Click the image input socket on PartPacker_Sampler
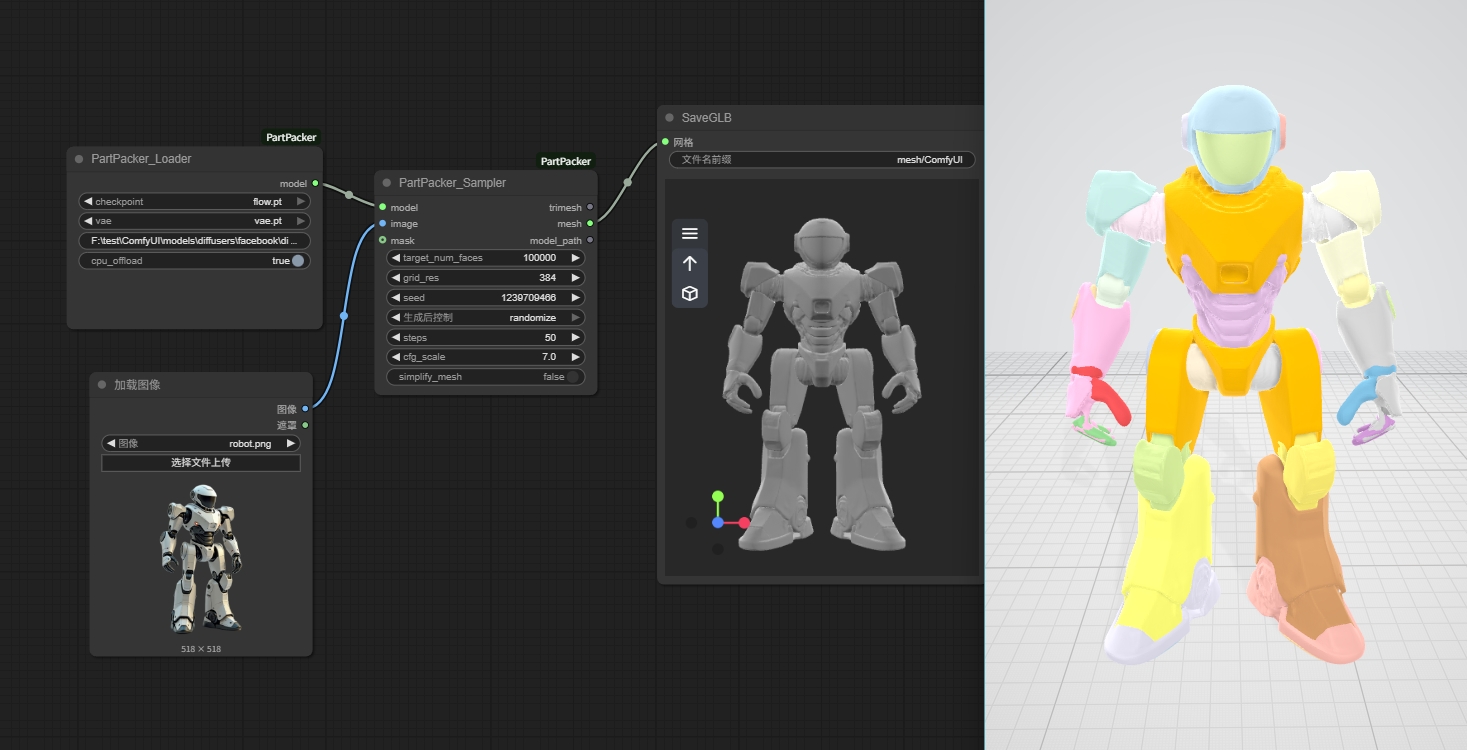 pyautogui.click(x=383, y=224)
